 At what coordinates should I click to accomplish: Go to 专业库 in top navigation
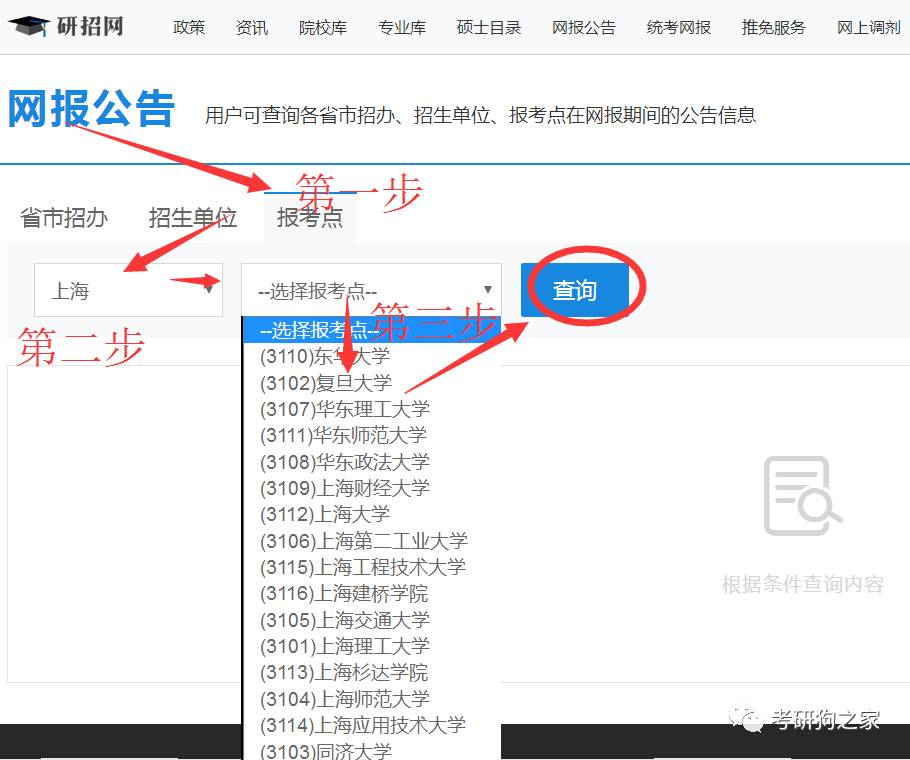pyautogui.click(x=402, y=27)
